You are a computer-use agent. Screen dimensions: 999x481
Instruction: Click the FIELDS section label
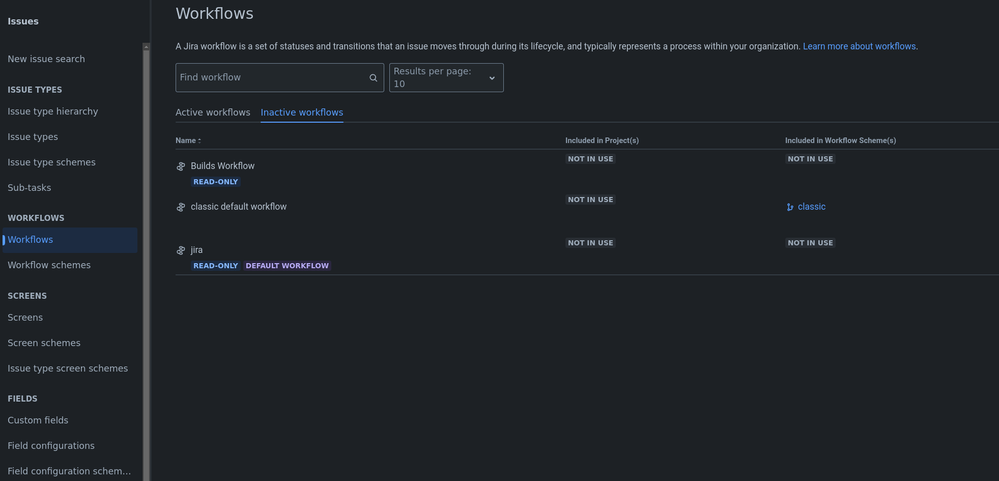(22, 399)
